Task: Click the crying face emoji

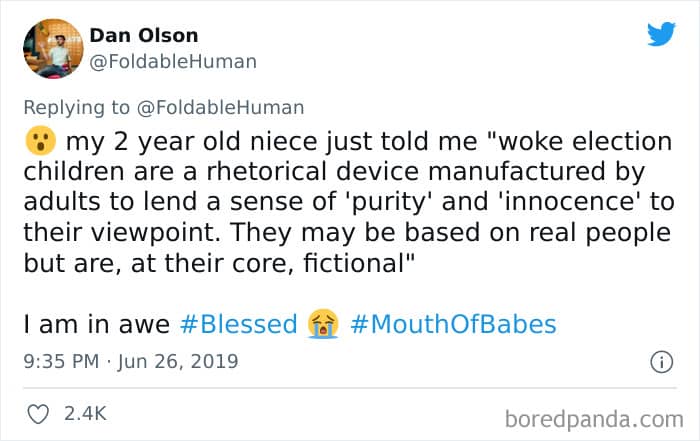Action: 323,324
